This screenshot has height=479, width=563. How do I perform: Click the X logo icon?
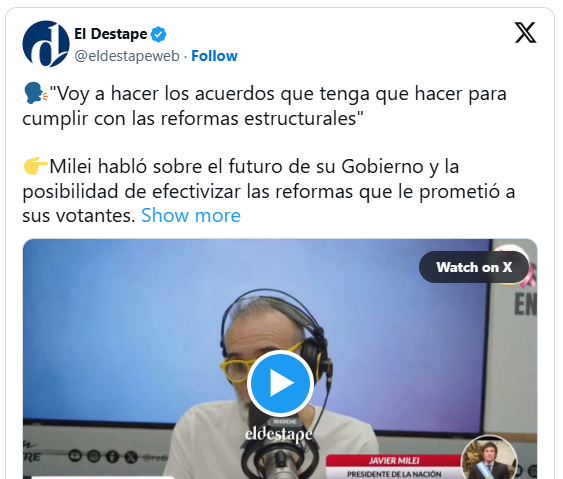coord(525,33)
